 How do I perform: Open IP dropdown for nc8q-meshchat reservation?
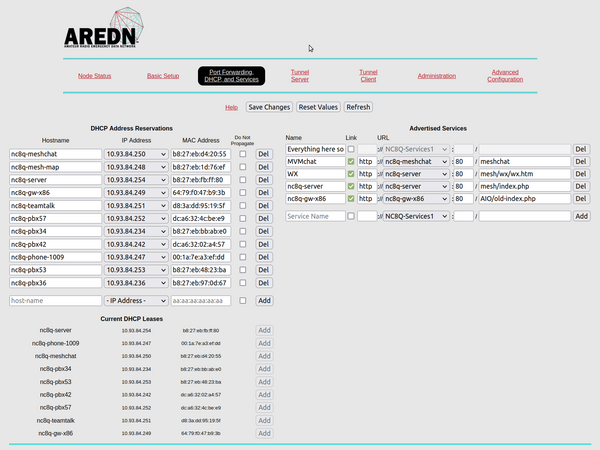tap(136, 154)
